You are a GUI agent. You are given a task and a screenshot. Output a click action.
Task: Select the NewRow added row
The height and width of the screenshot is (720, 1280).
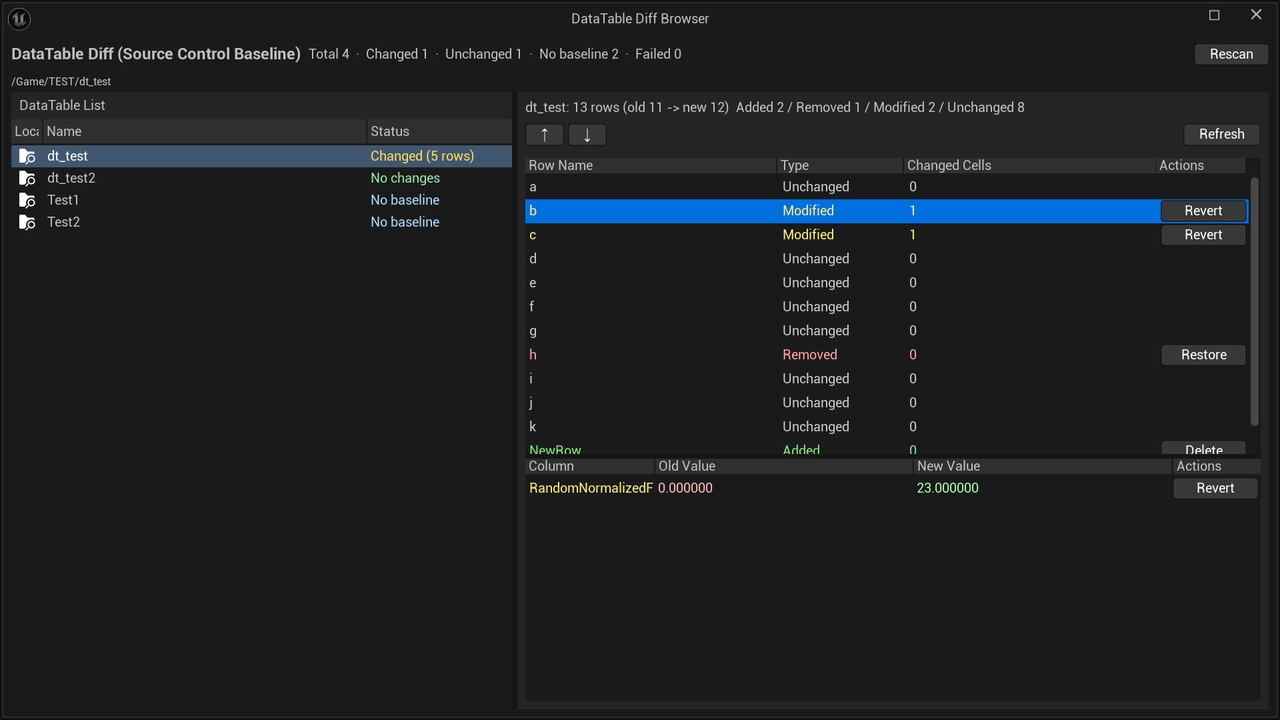click(x=887, y=449)
